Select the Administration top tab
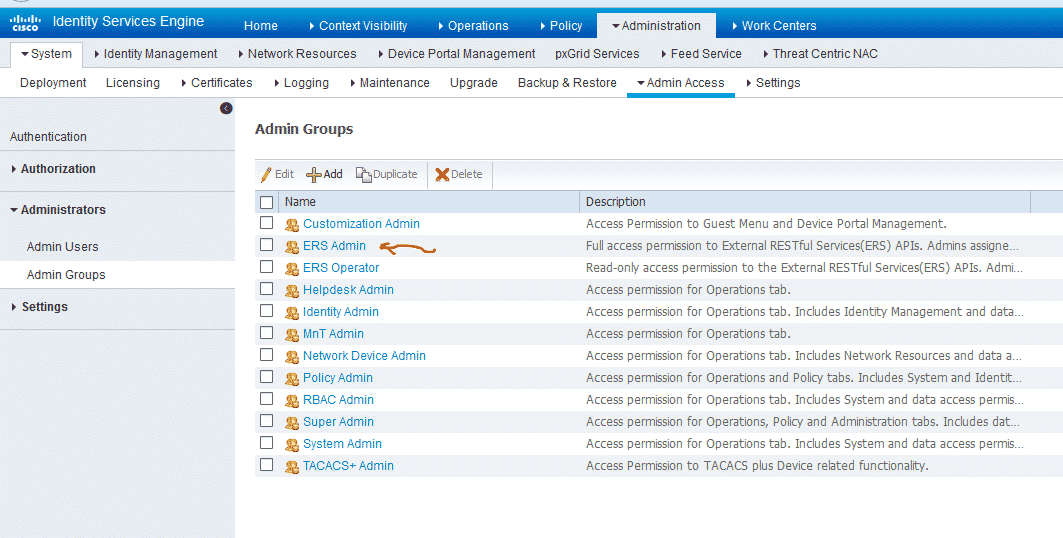Image resolution: width=1063 pixels, height=538 pixels. point(656,26)
